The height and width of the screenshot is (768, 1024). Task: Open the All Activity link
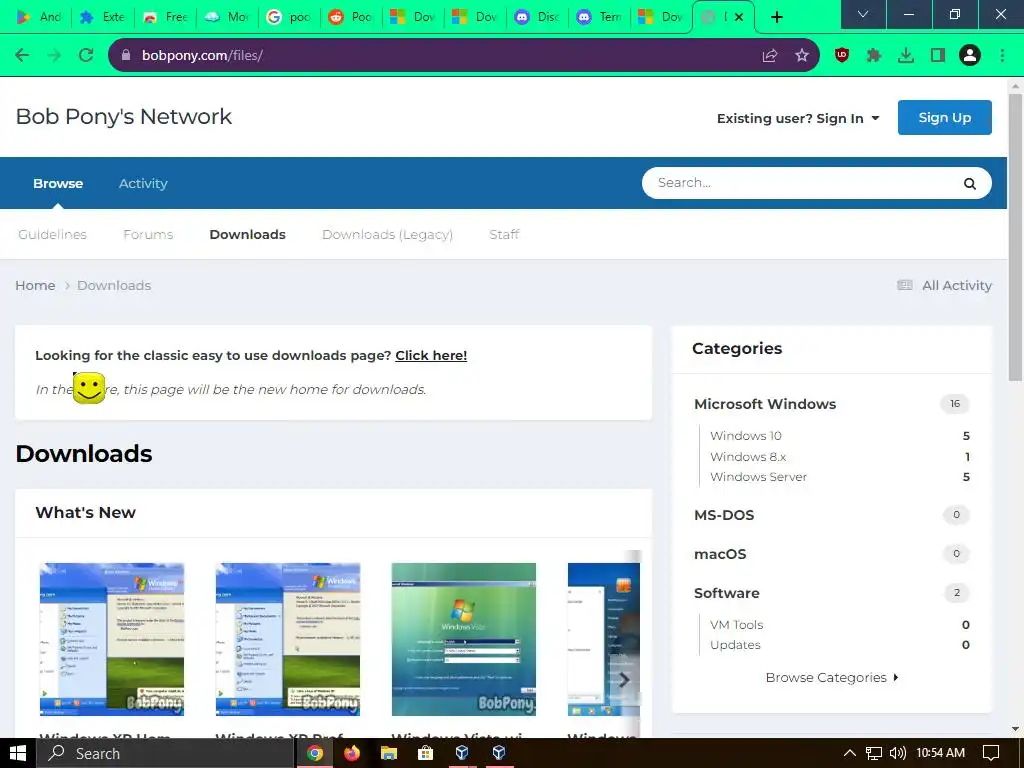(x=957, y=285)
